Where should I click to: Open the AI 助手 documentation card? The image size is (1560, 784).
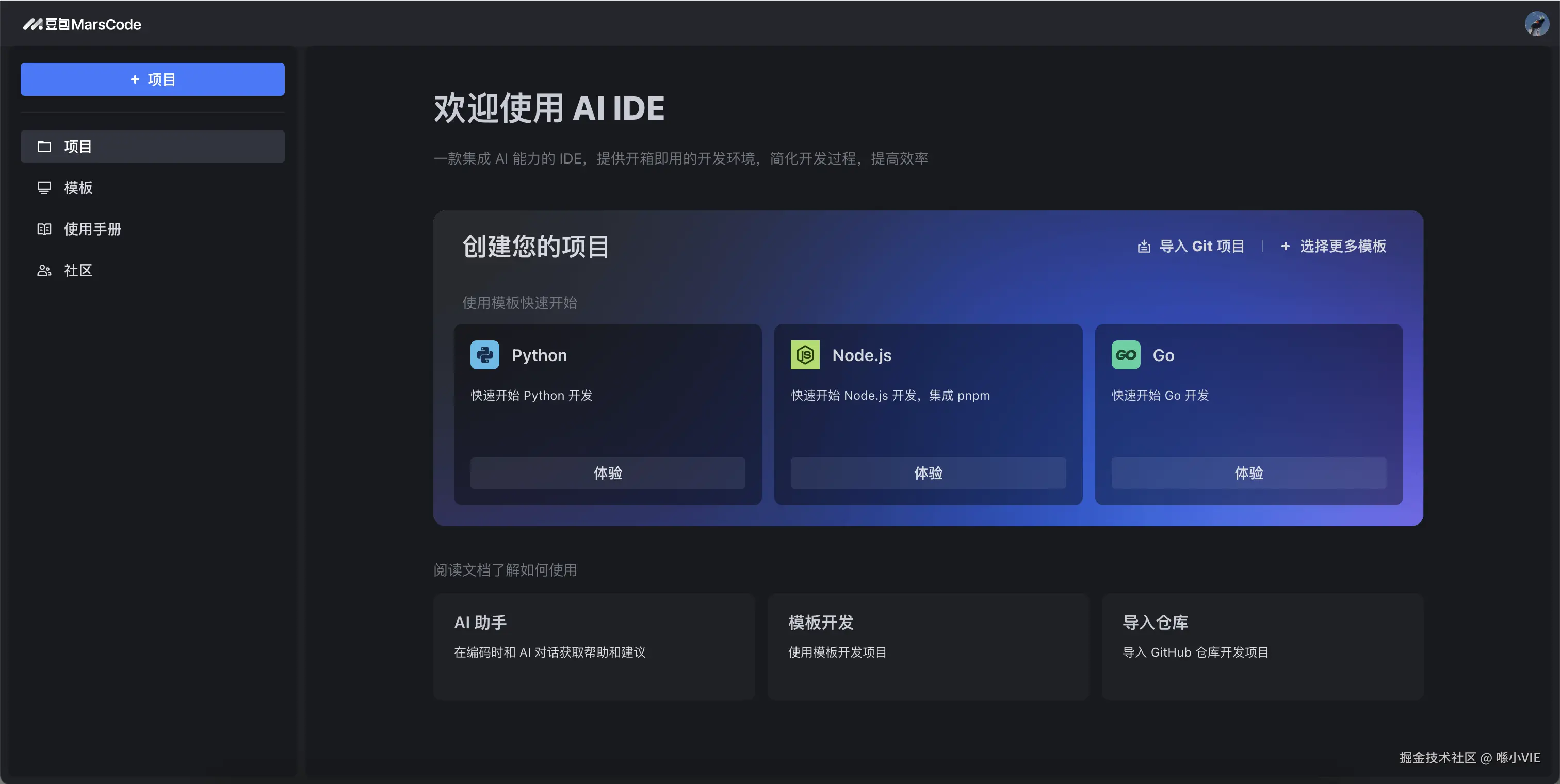point(593,646)
